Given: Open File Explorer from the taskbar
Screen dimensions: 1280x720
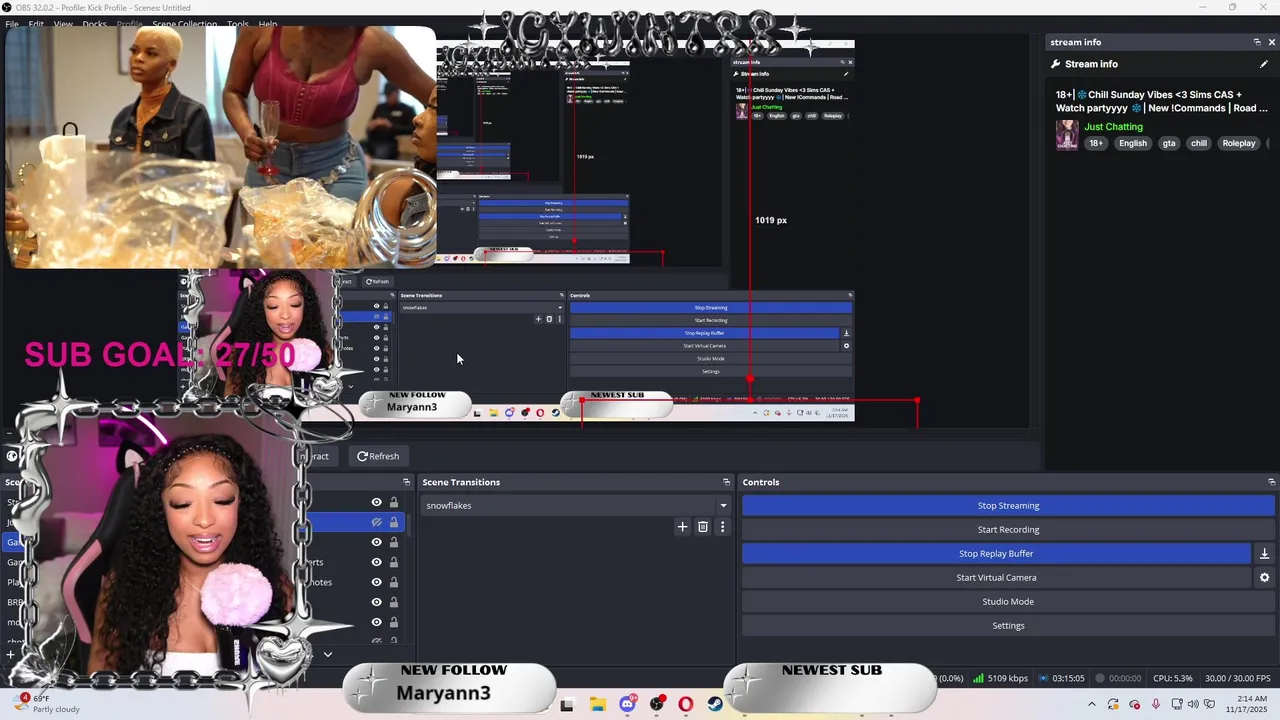Looking at the screenshot, I should coord(597,704).
